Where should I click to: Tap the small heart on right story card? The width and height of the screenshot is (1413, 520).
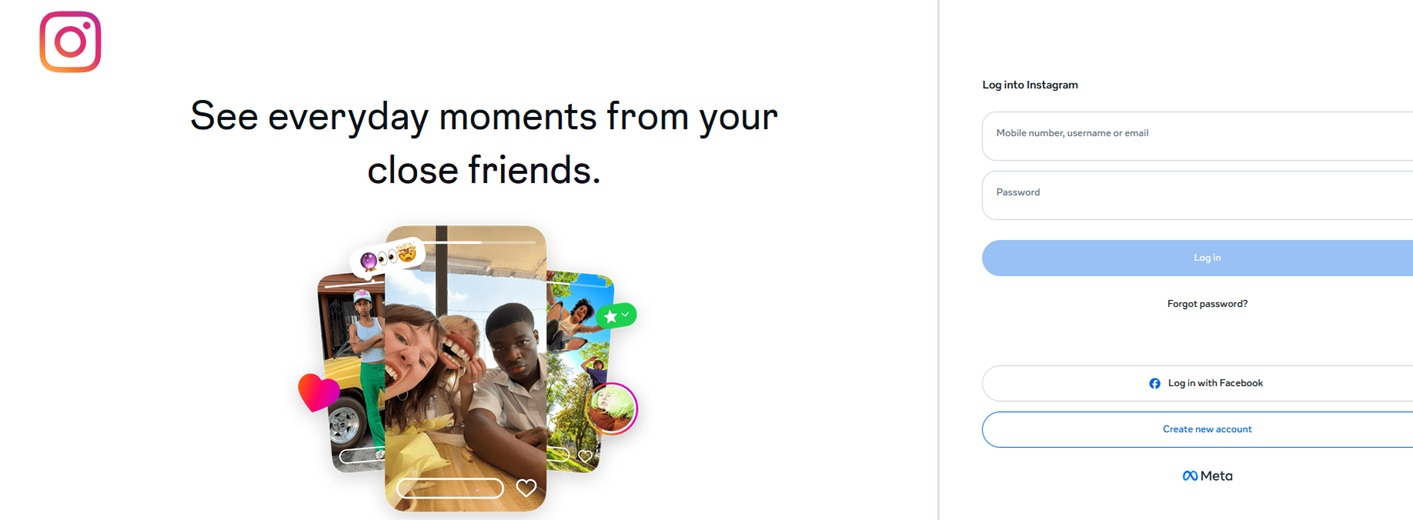point(586,456)
